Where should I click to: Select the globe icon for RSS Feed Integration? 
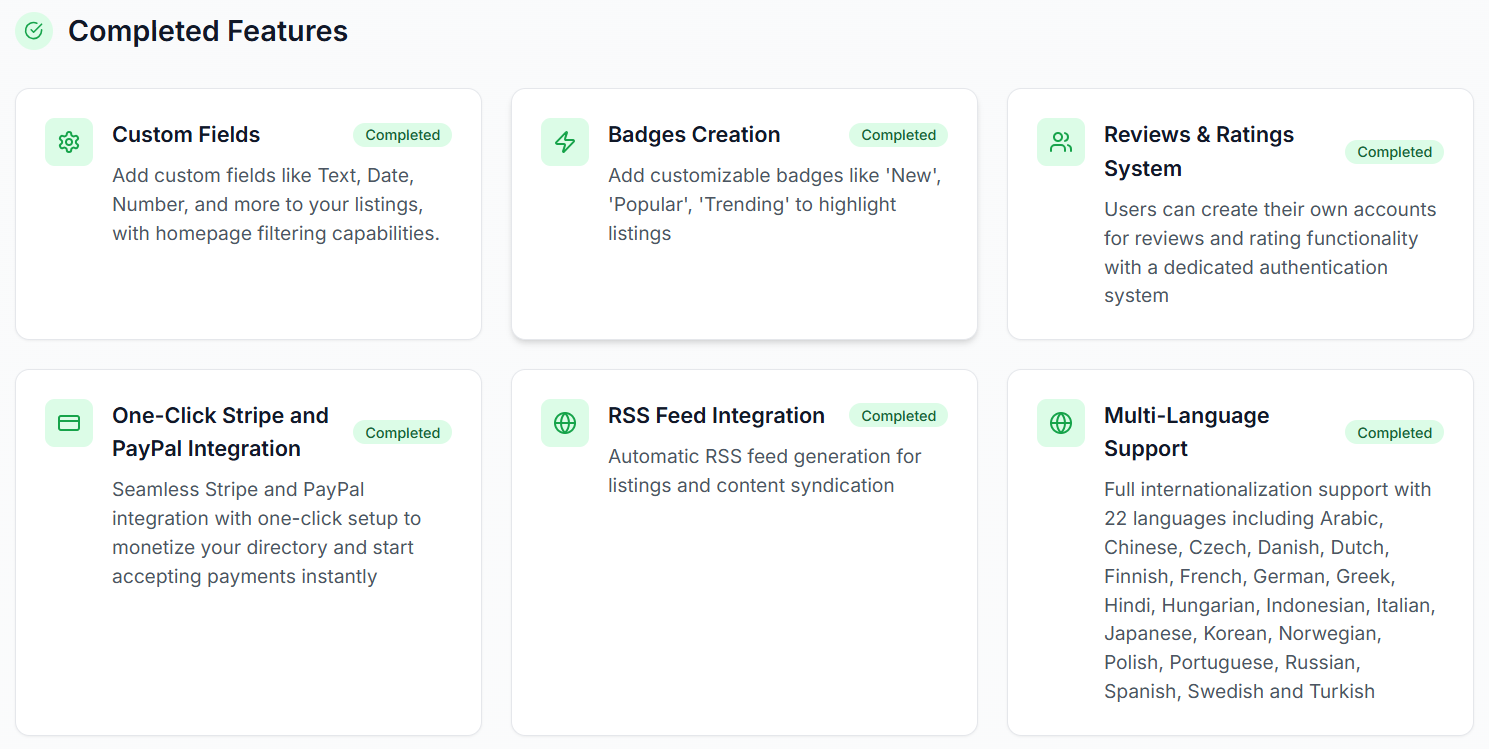pyautogui.click(x=565, y=423)
